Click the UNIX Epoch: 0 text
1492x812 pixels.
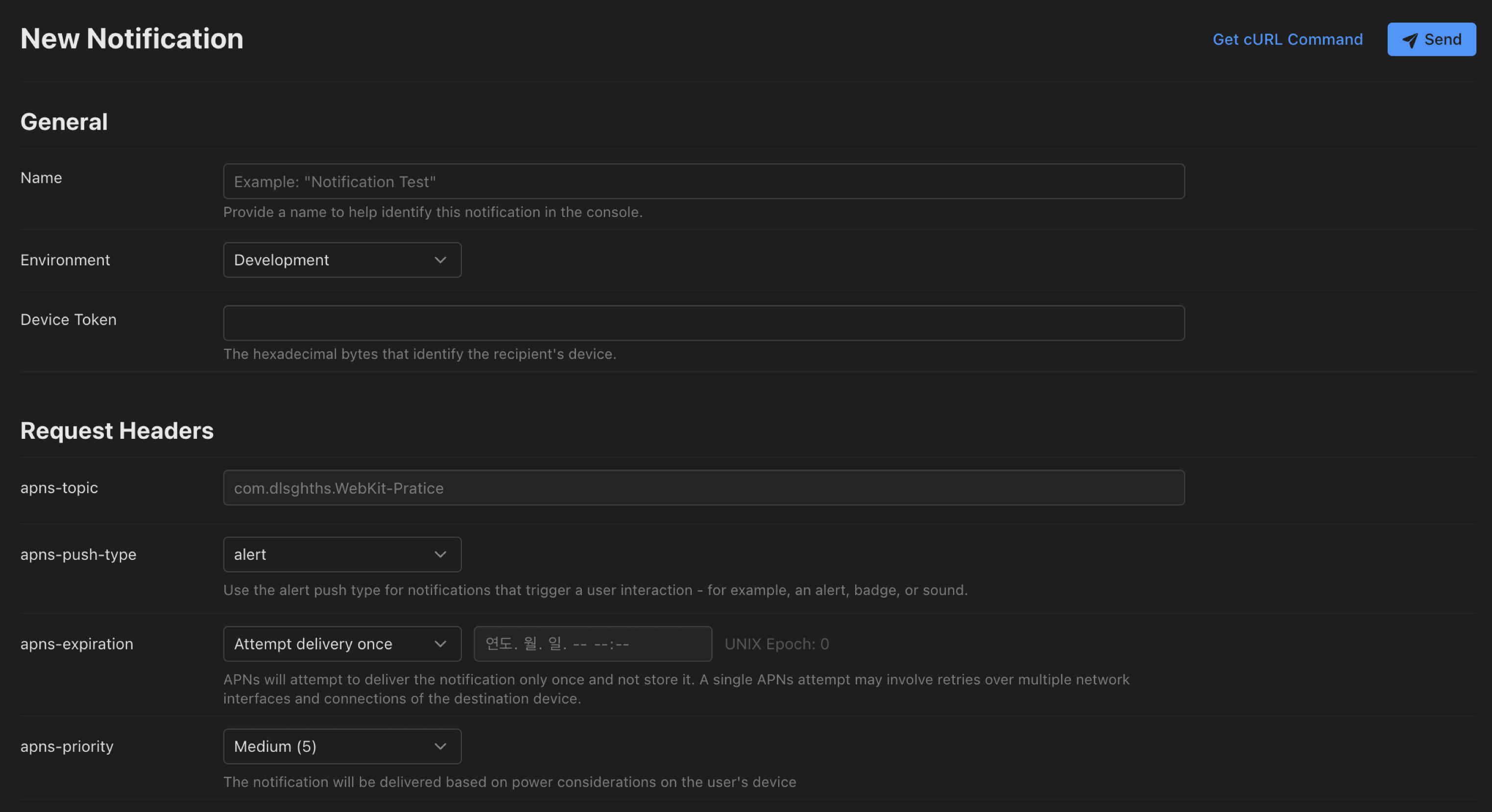(x=777, y=644)
